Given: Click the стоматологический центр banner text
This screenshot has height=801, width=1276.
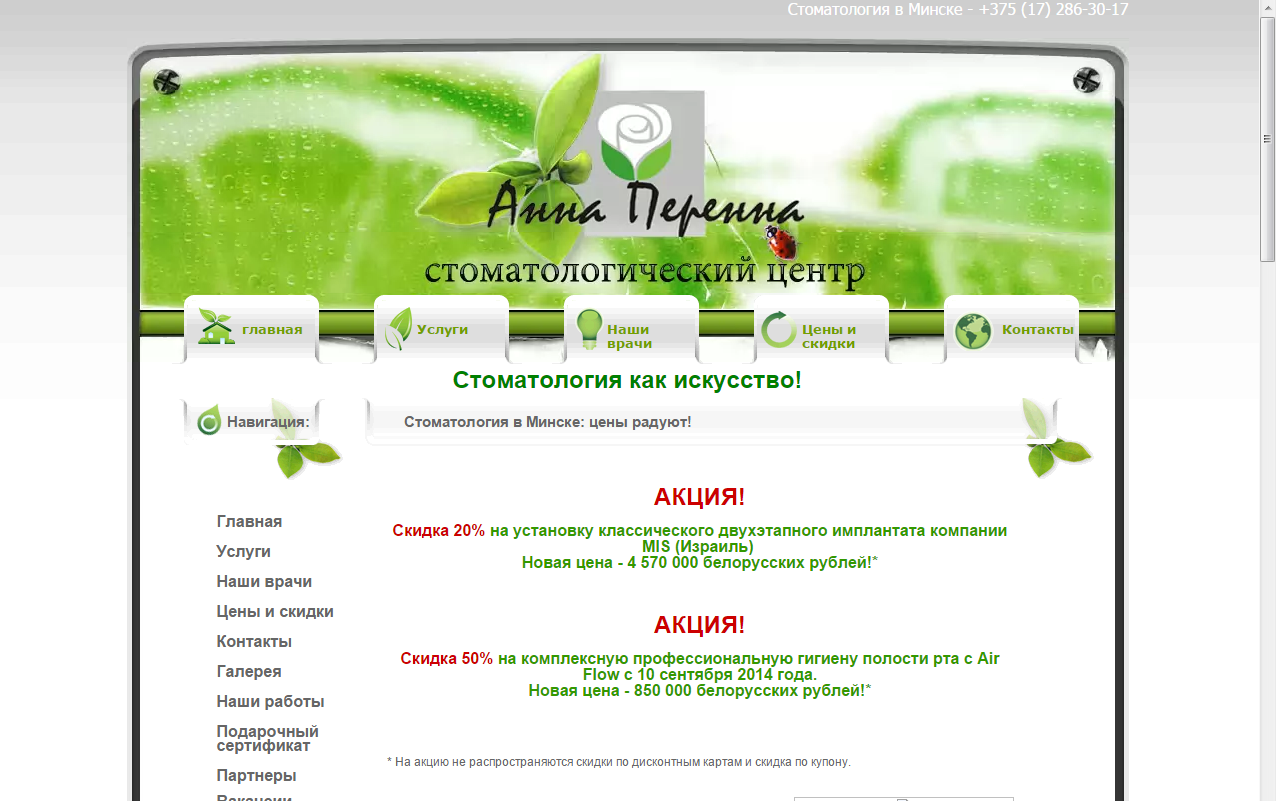Looking at the screenshot, I should pyautogui.click(x=645, y=271).
